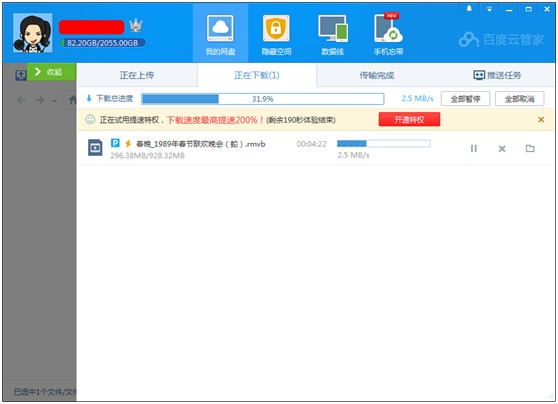558x404 pixels.
Task: Dismiss the speed trial notice banner
Action: coord(541,120)
